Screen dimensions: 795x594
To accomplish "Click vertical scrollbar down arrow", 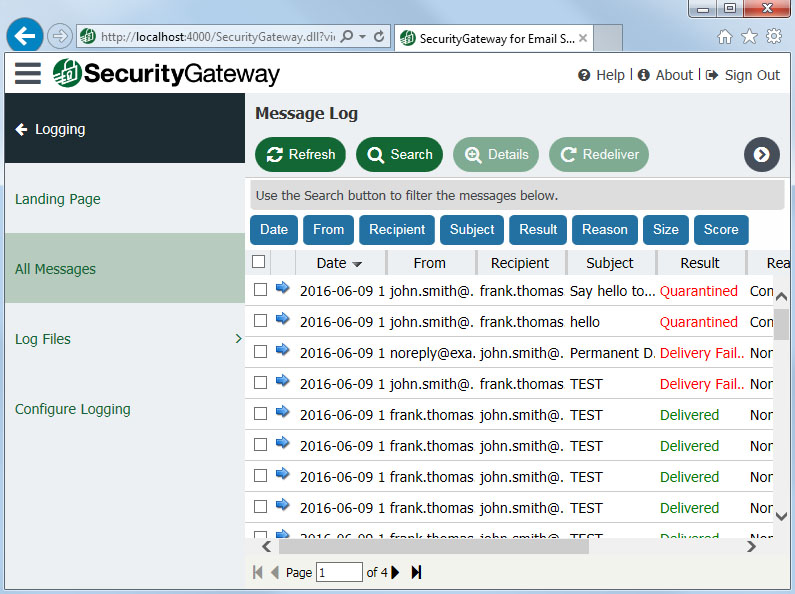I will pyautogui.click(x=782, y=516).
